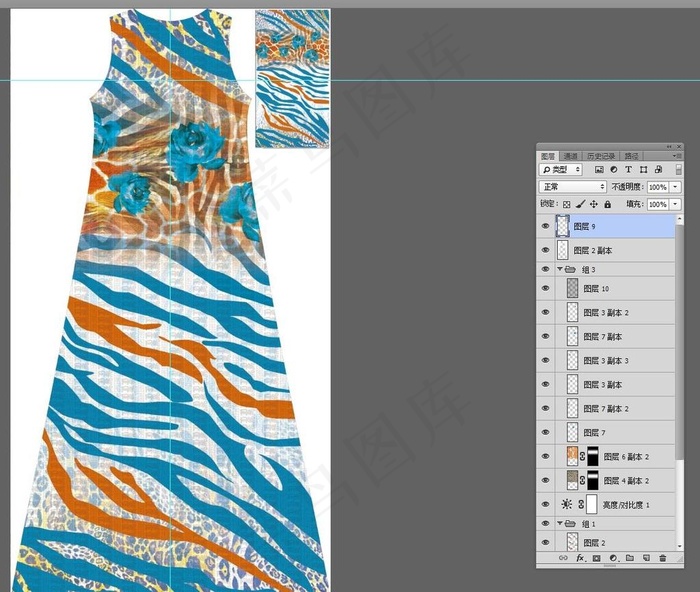Click the delete layer trash icon
The height and width of the screenshot is (592, 700).
(x=662, y=558)
